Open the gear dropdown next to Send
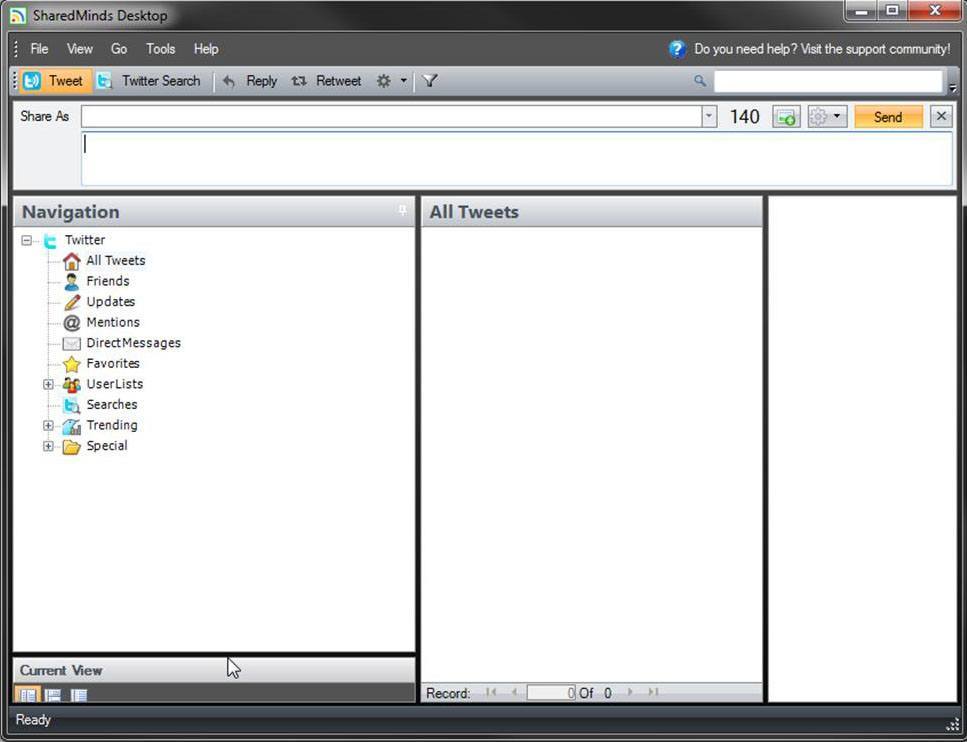967x742 pixels. (x=836, y=117)
